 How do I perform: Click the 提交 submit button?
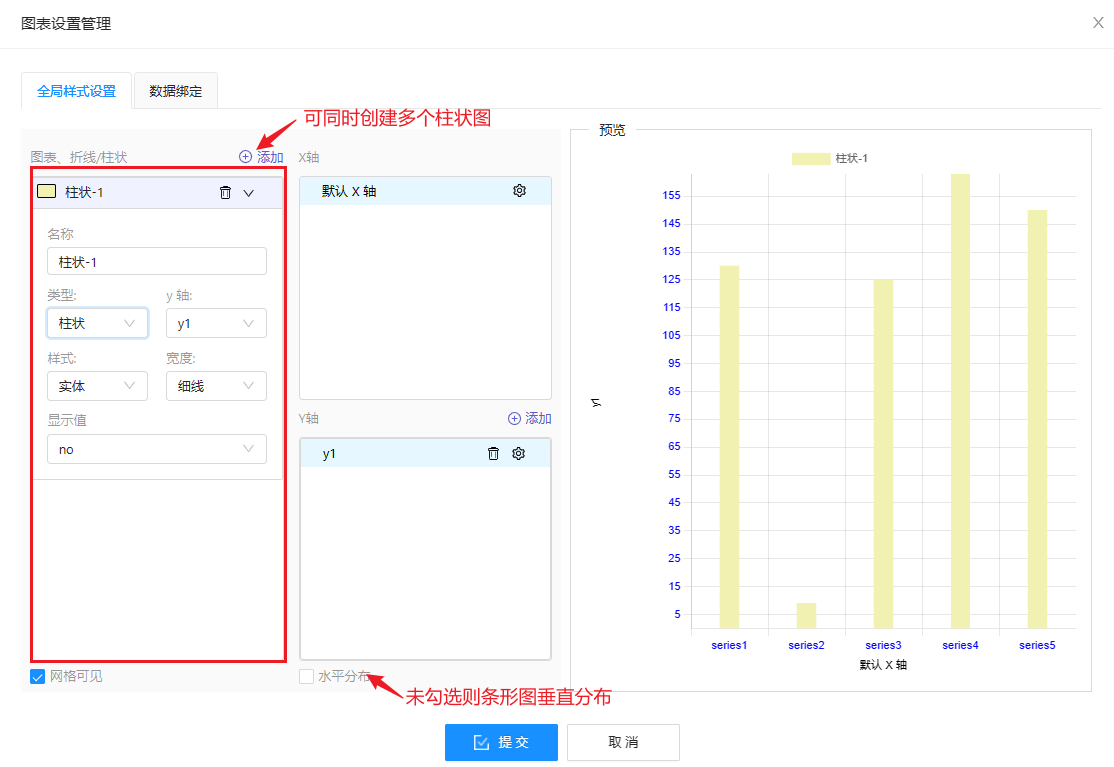coord(501,742)
